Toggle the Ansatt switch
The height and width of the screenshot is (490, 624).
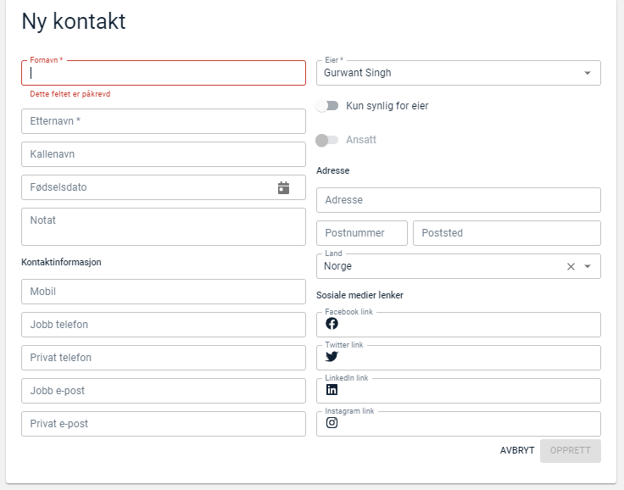pos(327,140)
